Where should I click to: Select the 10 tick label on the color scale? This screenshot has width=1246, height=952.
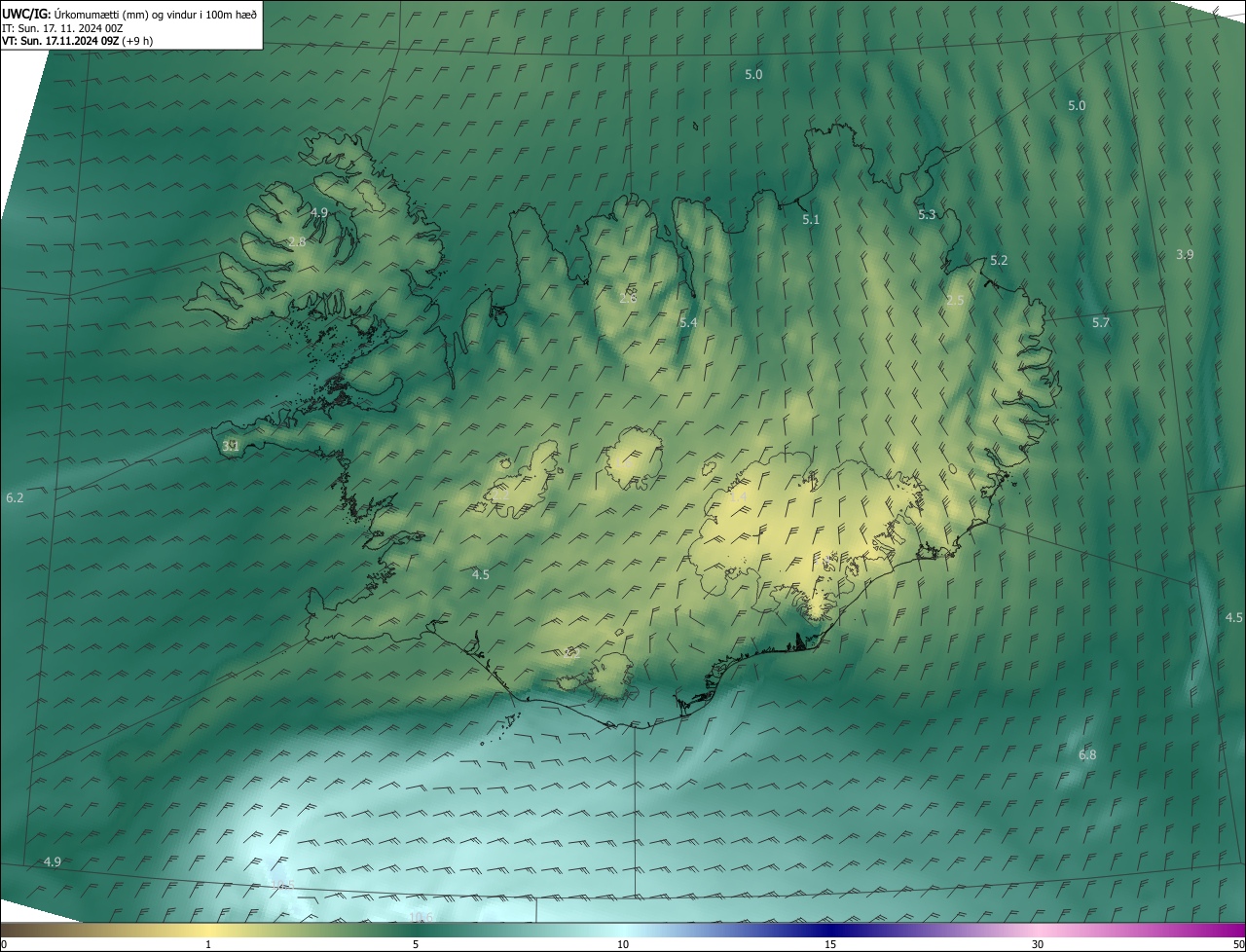pyautogui.click(x=623, y=944)
